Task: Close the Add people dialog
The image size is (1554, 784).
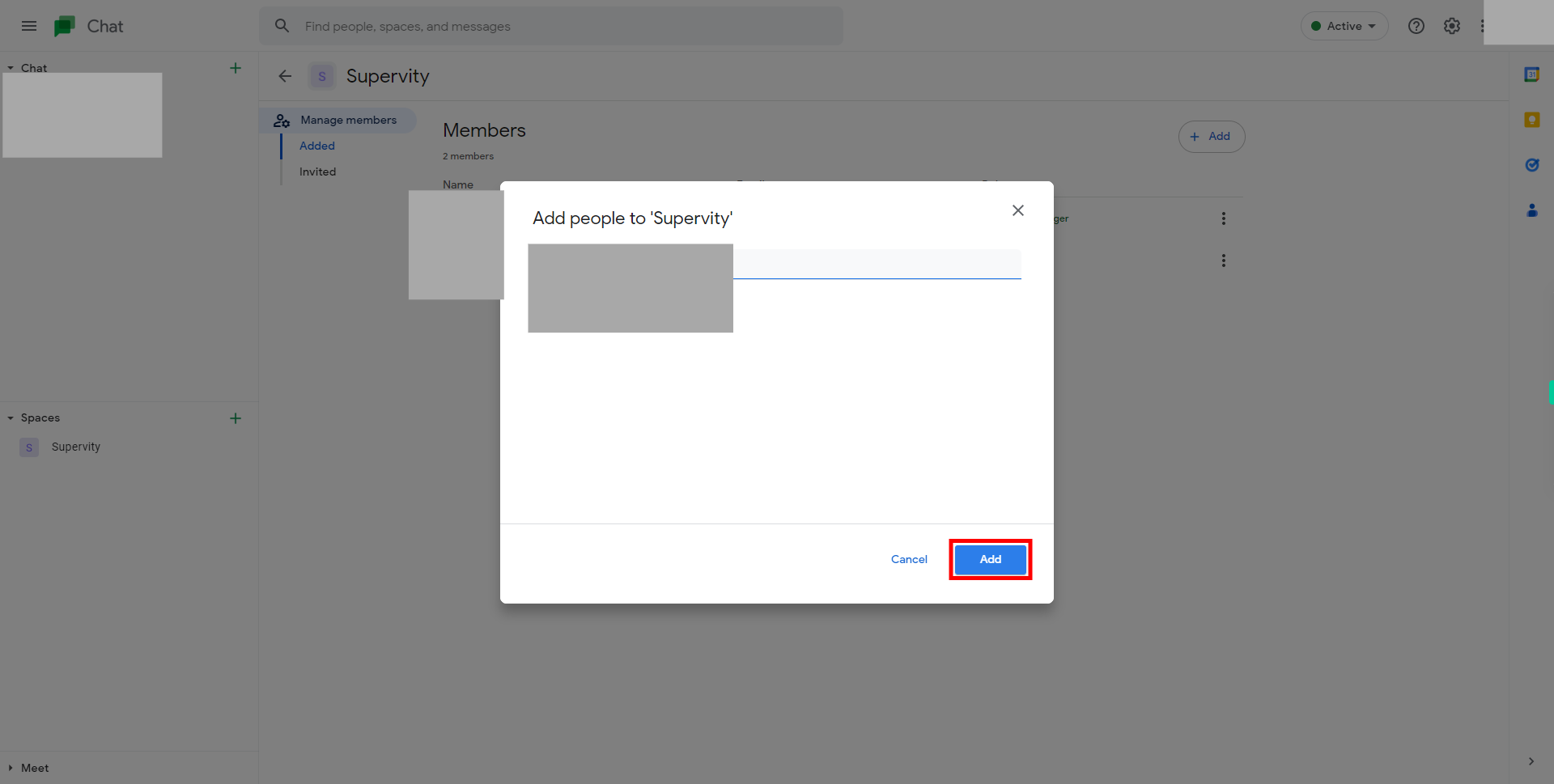Action: 1018,210
